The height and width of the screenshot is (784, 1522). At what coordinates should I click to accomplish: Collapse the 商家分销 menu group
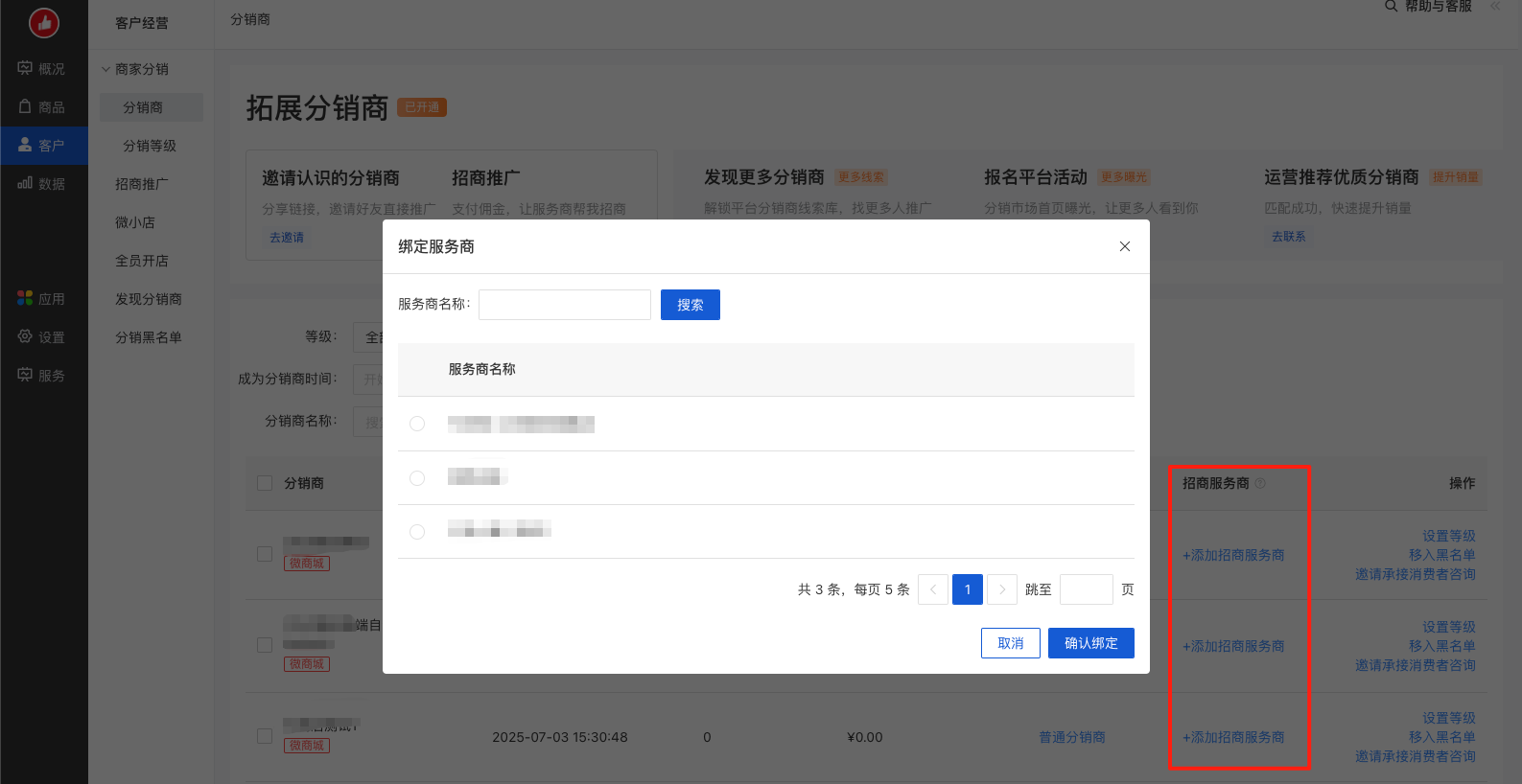pos(106,69)
